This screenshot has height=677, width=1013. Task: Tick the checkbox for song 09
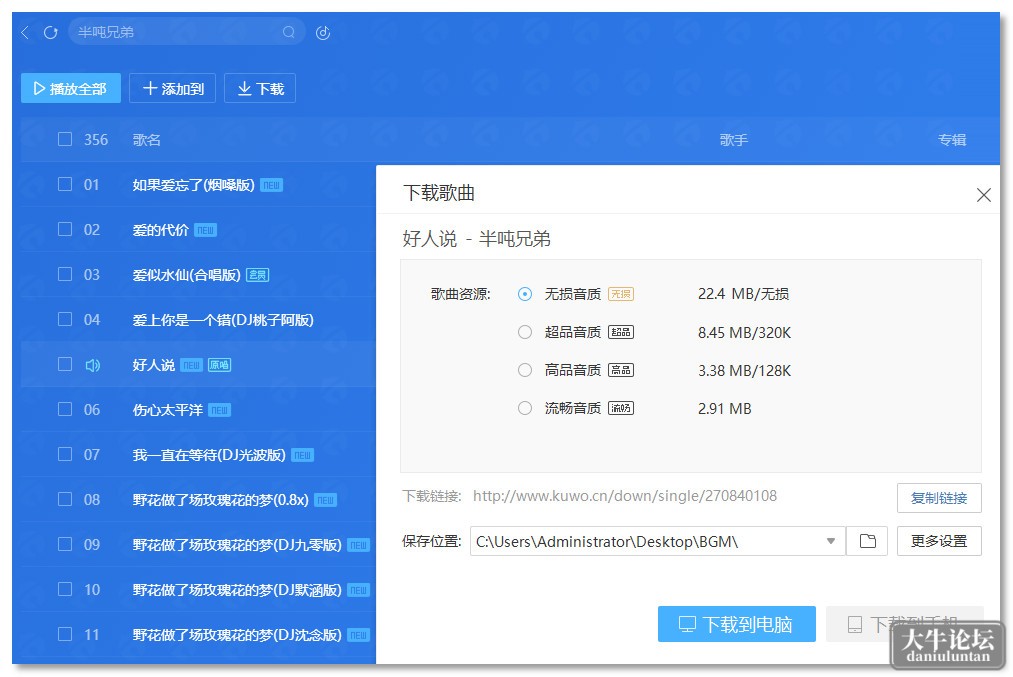[x=65, y=544]
